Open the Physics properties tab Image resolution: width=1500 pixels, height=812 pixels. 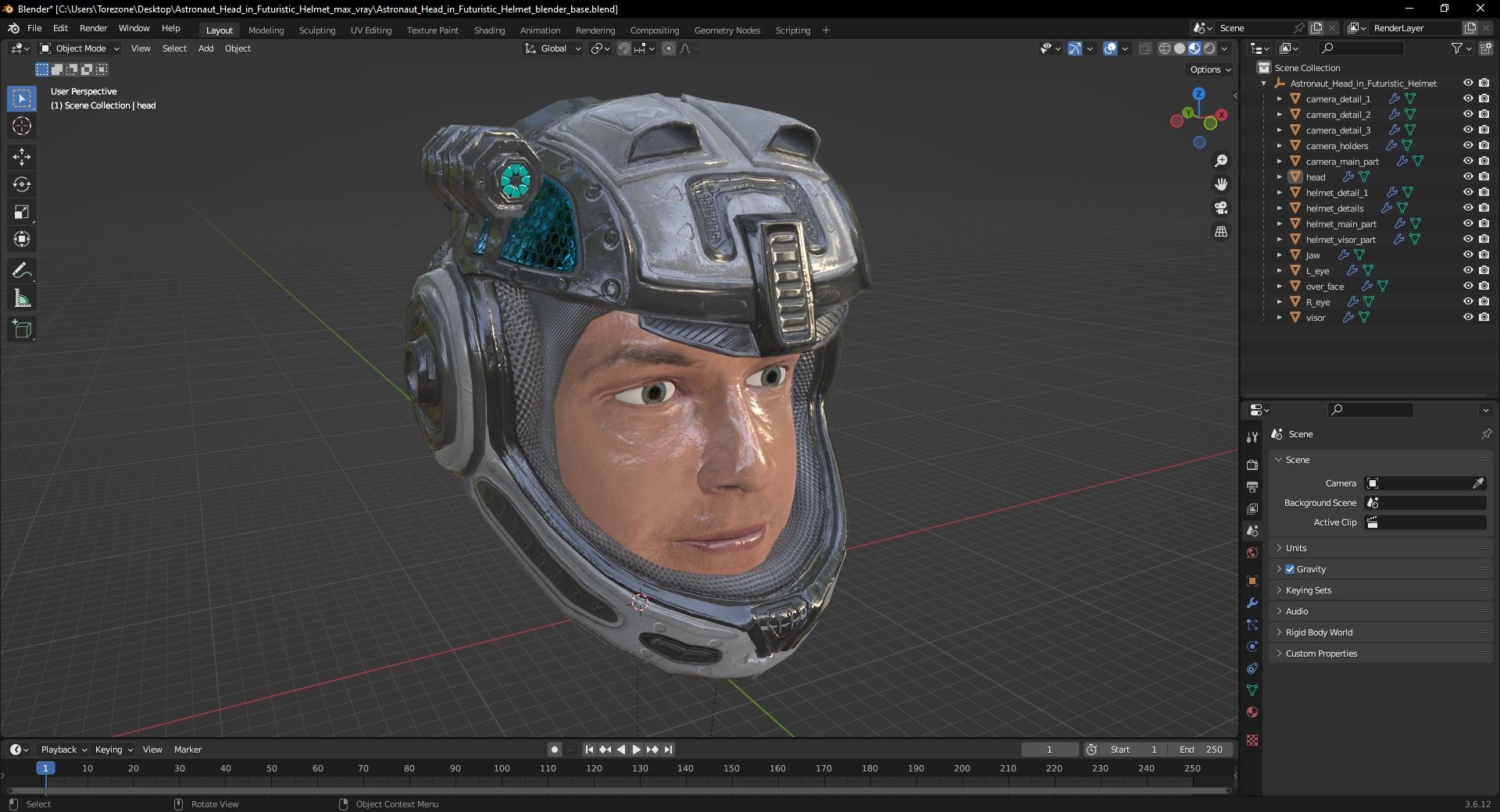tap(1252, 646)
